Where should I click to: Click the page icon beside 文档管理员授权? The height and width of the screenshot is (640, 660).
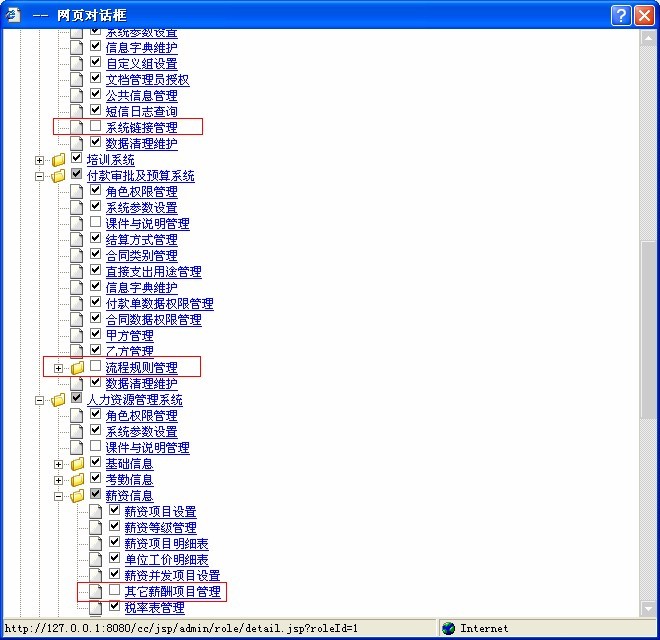(77, 79)
